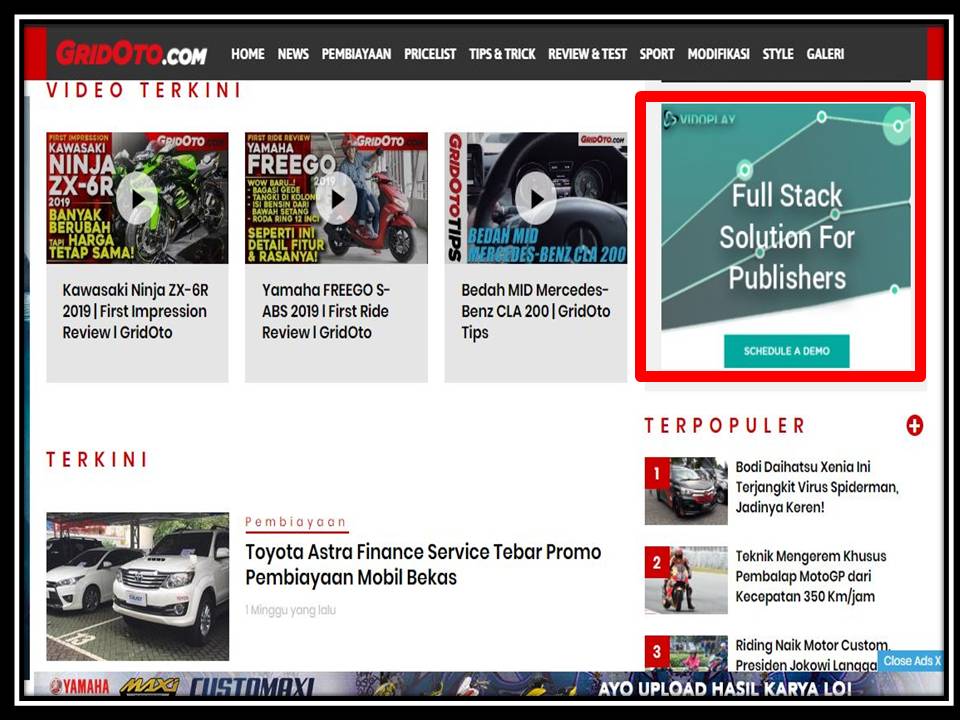Click the SCHEDULE A DEMO button
Image resolution: width=960 pixels, height=720 pixels.
(x=787, y=351)
